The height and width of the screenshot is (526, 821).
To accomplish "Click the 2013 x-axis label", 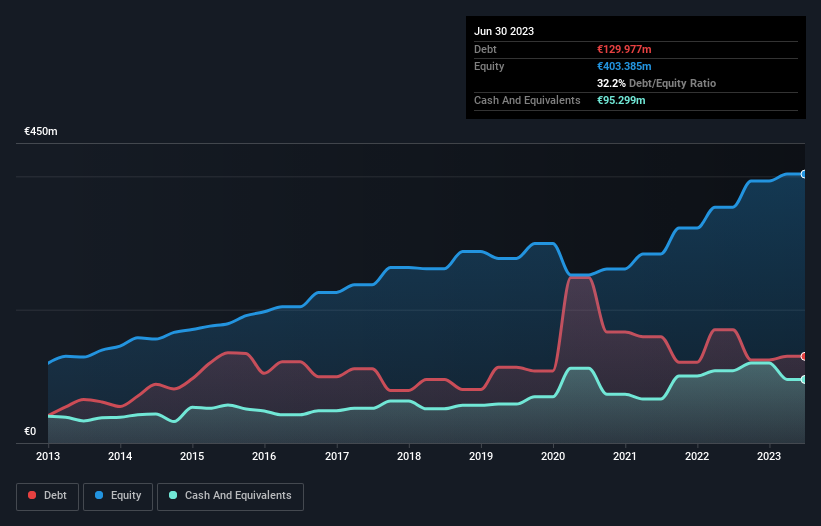I will click(x=48, y=456).
